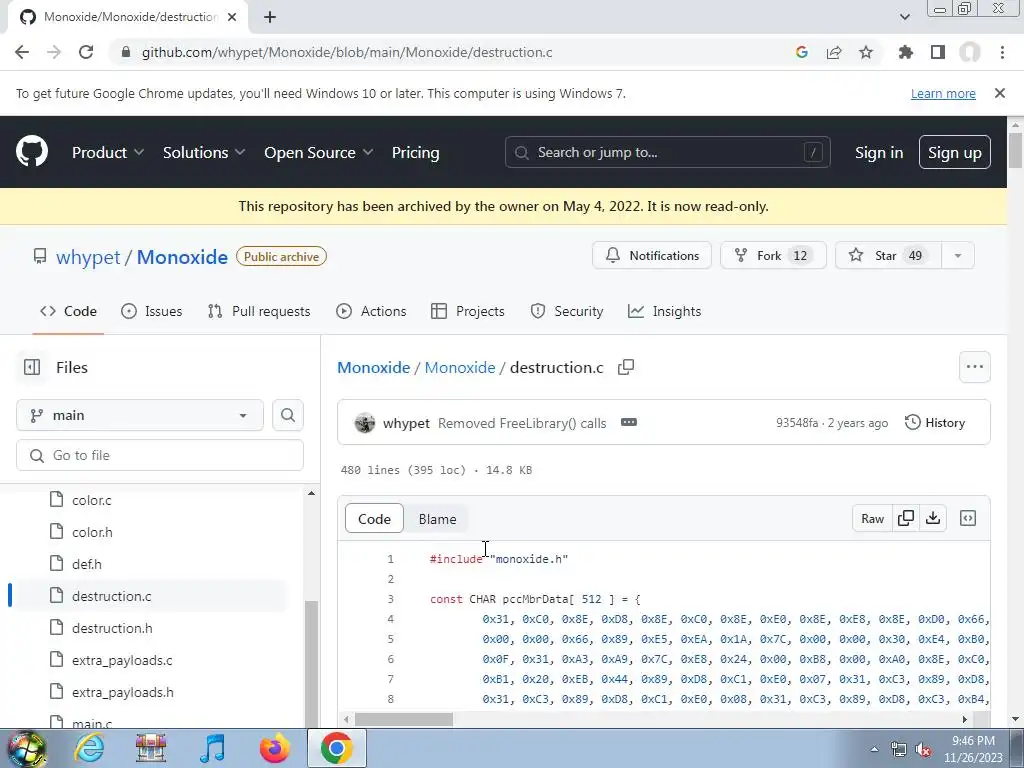Open the Chrome extensions puzzle icon
The height and width of the screenshot is (768, 1024).
pyautogui.click(x=906, y=52)
